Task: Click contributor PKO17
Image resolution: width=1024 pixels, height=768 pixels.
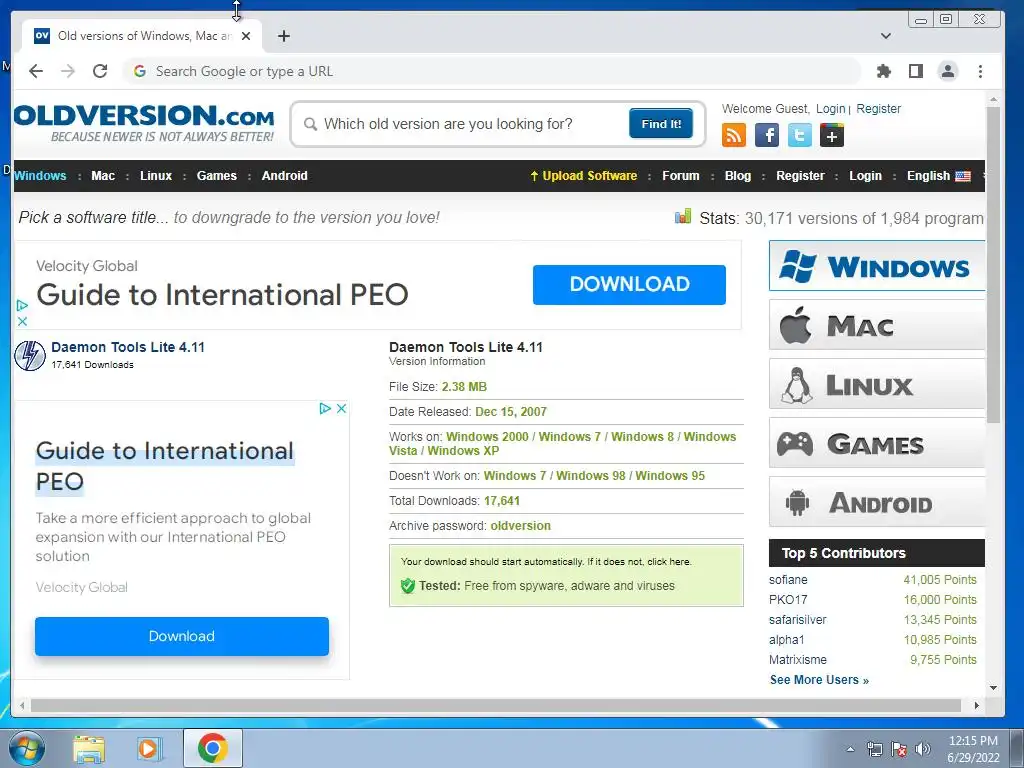Action: click(788, 600)
